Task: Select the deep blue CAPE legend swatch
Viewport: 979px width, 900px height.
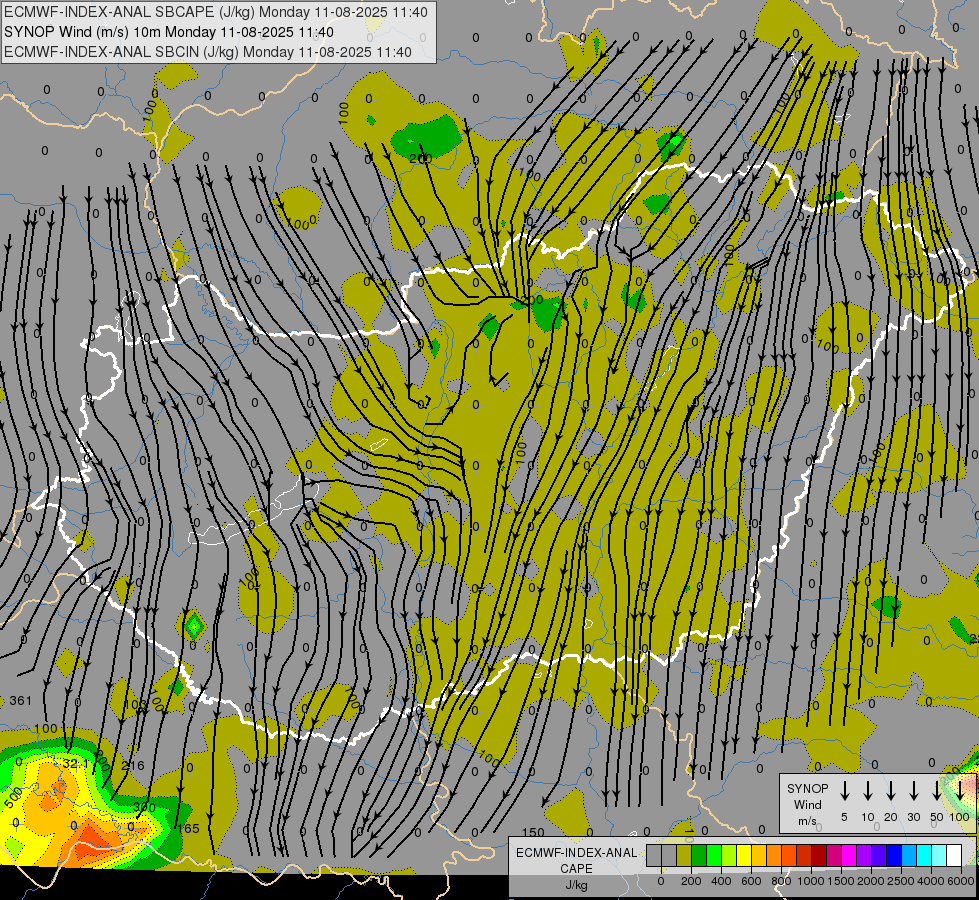Action: coord(893,855)
